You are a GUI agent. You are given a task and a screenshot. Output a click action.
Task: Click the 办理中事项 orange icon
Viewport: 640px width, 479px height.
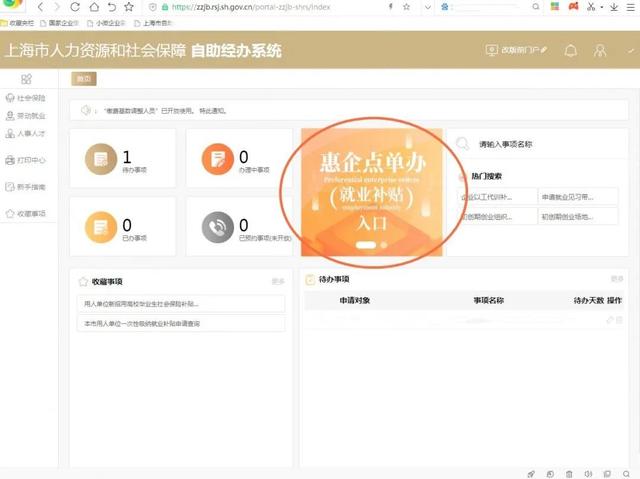(x=216, y=158)
